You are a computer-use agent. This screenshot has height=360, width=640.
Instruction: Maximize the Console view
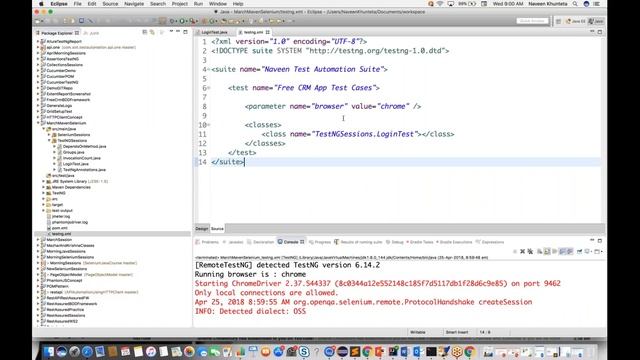pyautogui.click(x=600, y=241)
